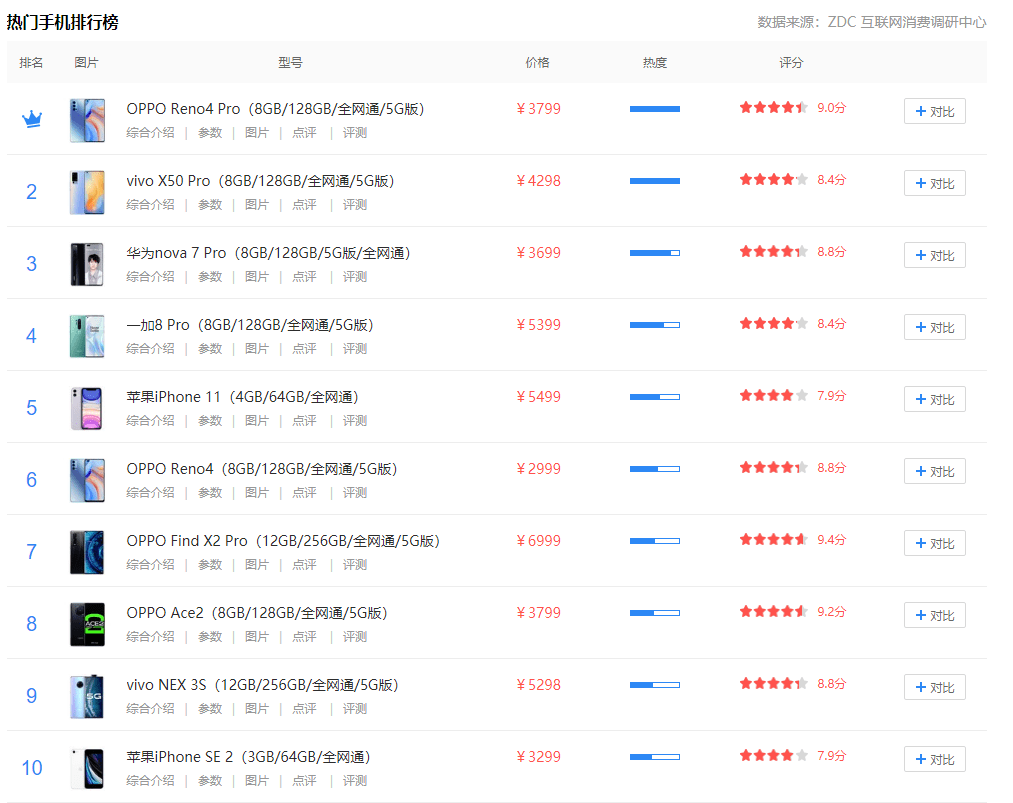1013x803 pixels.
Task: Open 评测 for OPPO Ace2
Action: tap(355, 637)
